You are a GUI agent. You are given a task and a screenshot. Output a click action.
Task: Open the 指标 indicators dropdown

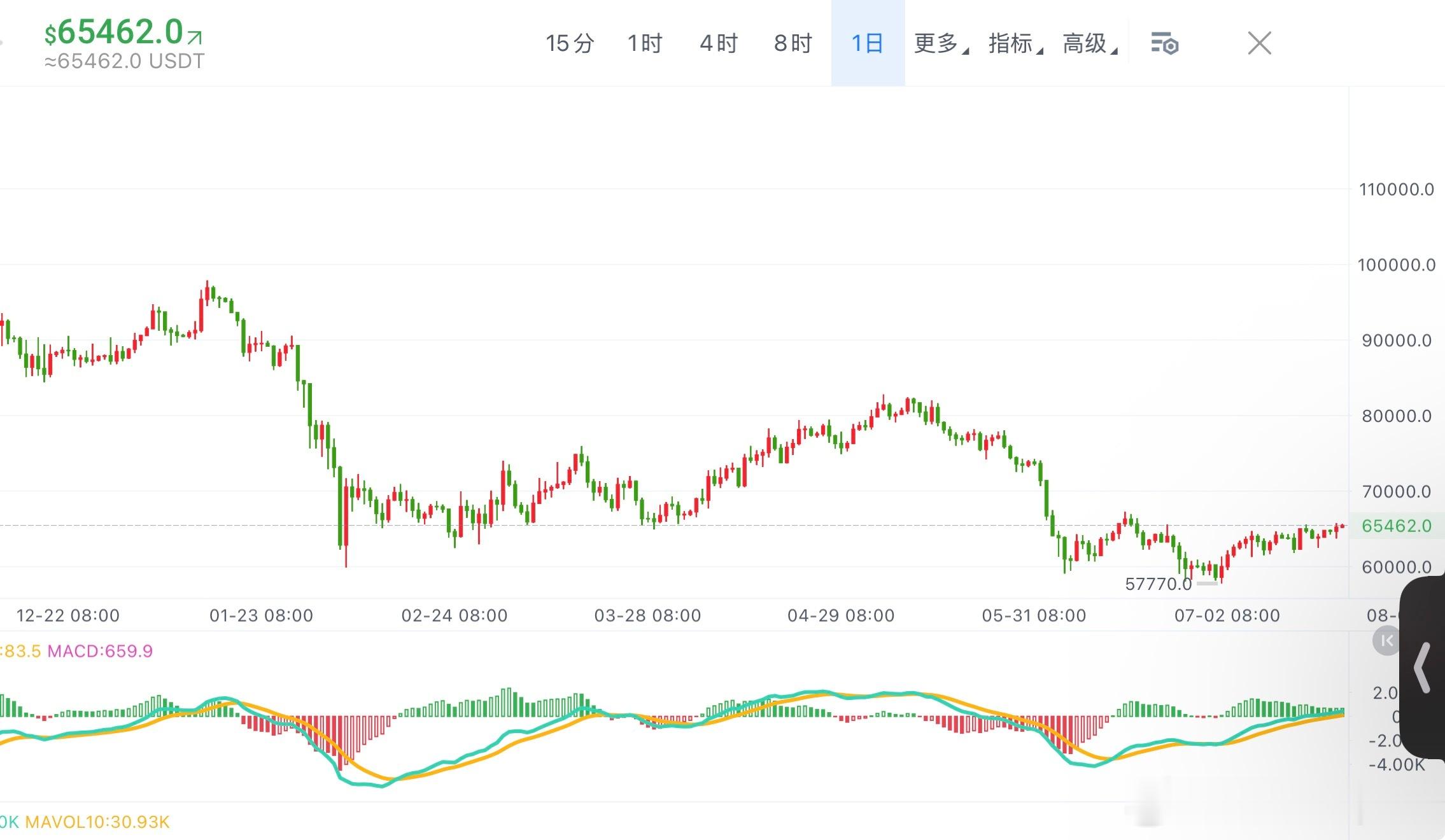click(x=1015, y=43)
